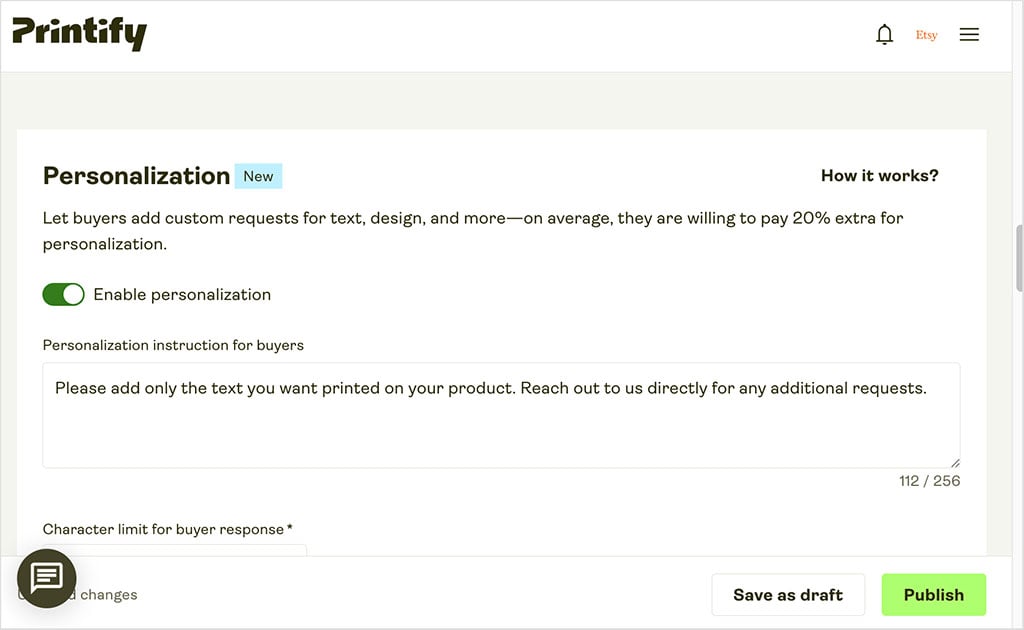Open the Etsy store selector
This screenshot has height=630, width=1024.
[x=927, y=35]
